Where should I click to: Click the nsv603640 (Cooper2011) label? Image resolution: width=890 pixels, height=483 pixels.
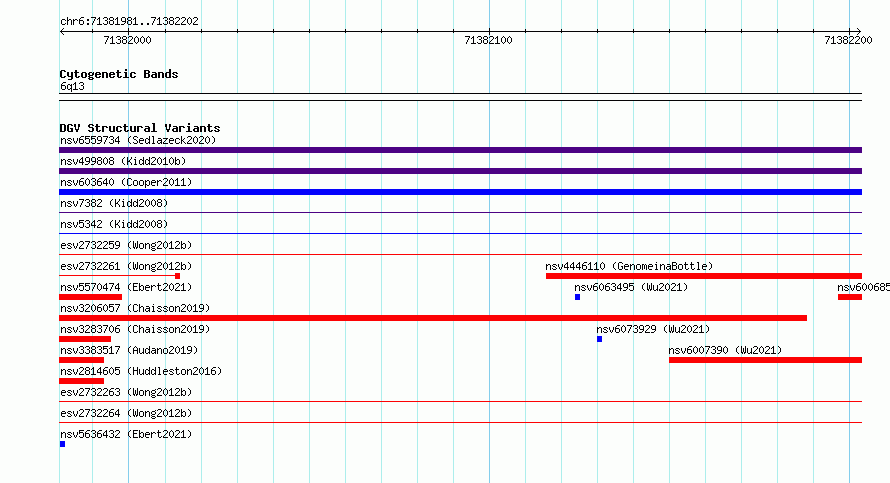click(x=126, y=182)
